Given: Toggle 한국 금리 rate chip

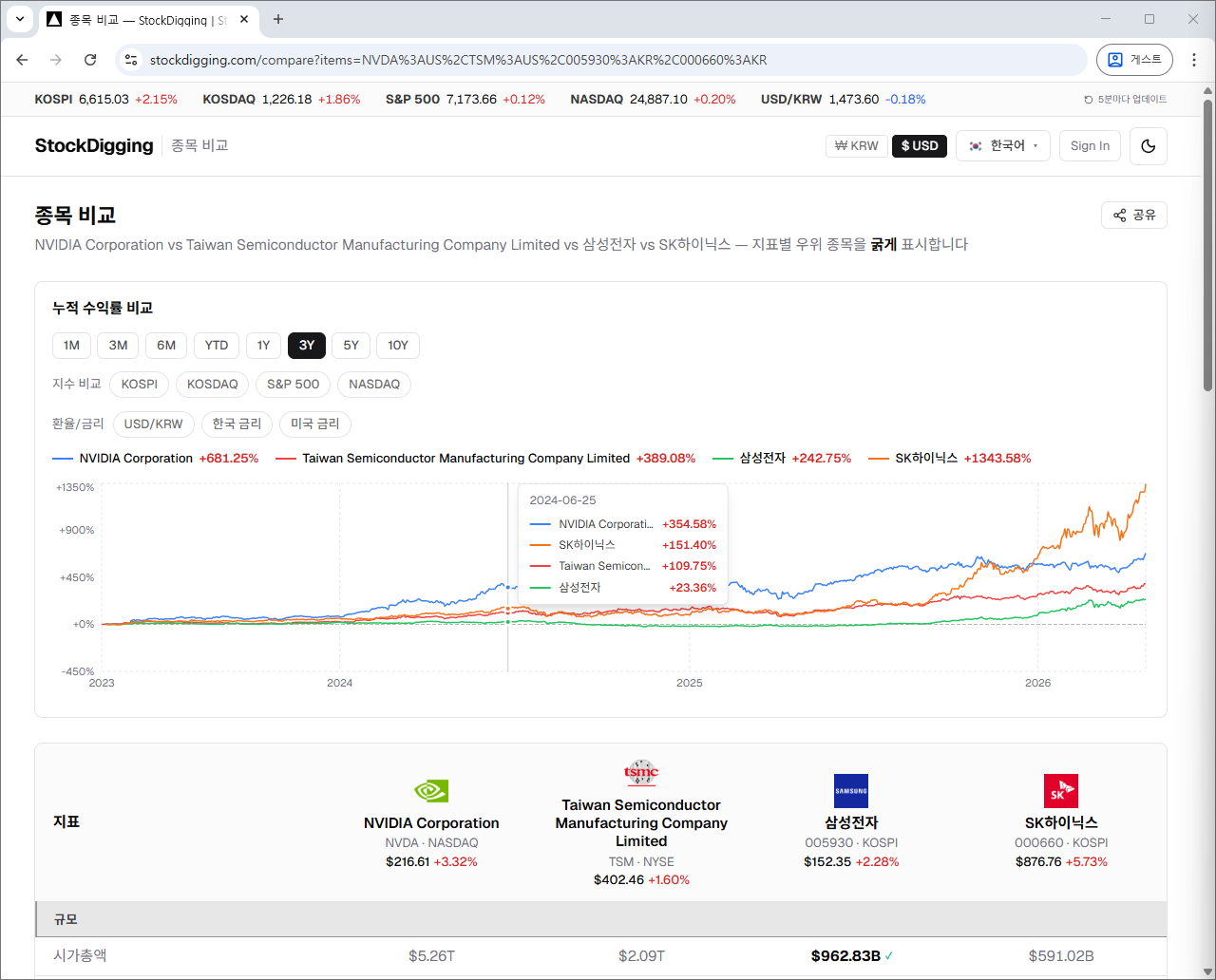Looking at the screenshot, I should 237,424.
